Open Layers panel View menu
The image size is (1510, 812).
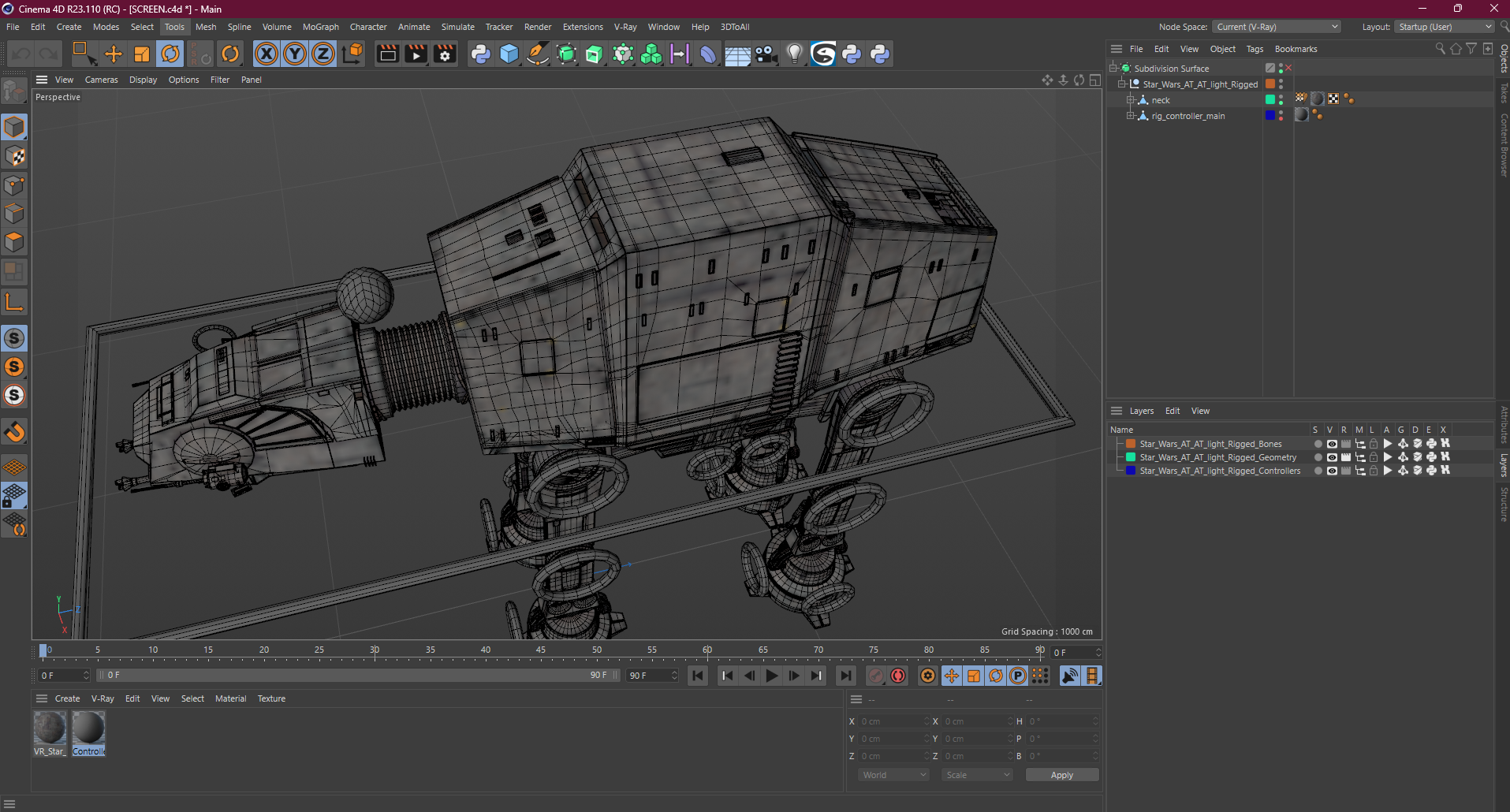click(1200, 411)
